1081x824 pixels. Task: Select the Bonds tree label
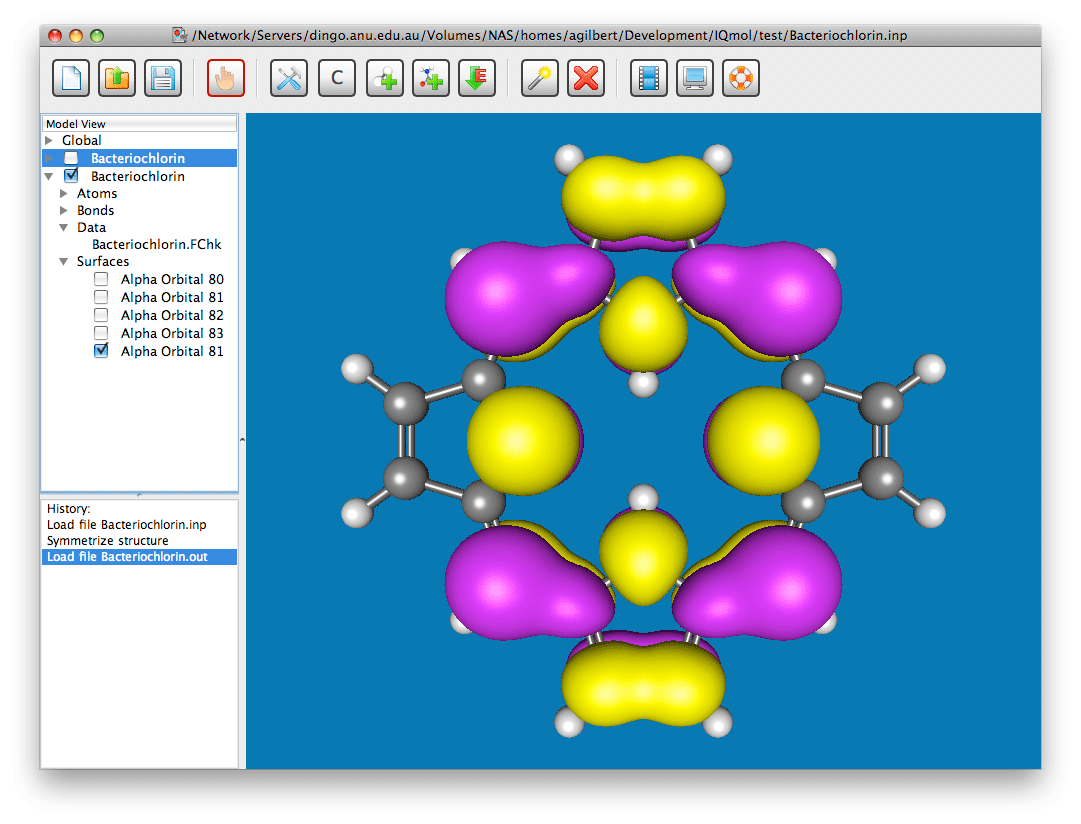(x=96, y=210)
